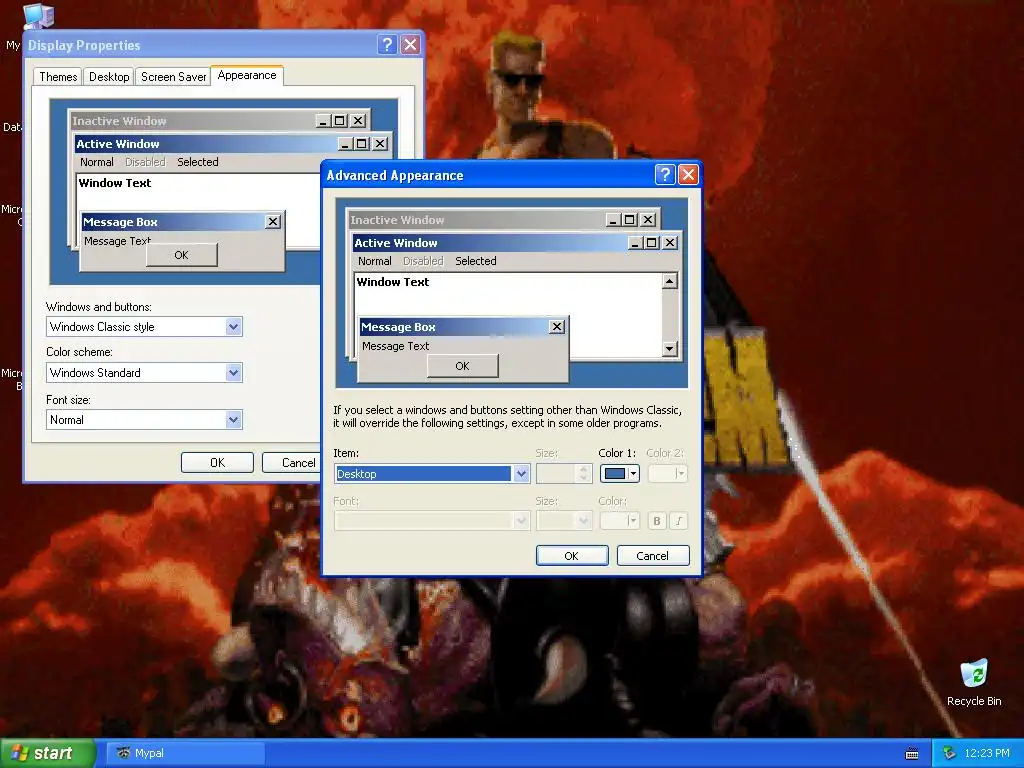
Task: Click the OK button in Advanced preview message box
Action: click(x=462, y=366)
